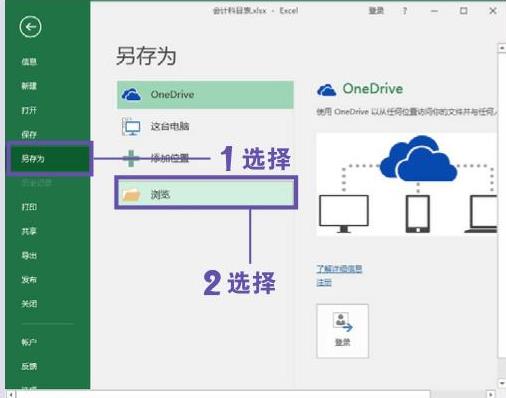Select OneDrive as save location
This screenshot has height=398, width=506.
click(x=205, y=95)
